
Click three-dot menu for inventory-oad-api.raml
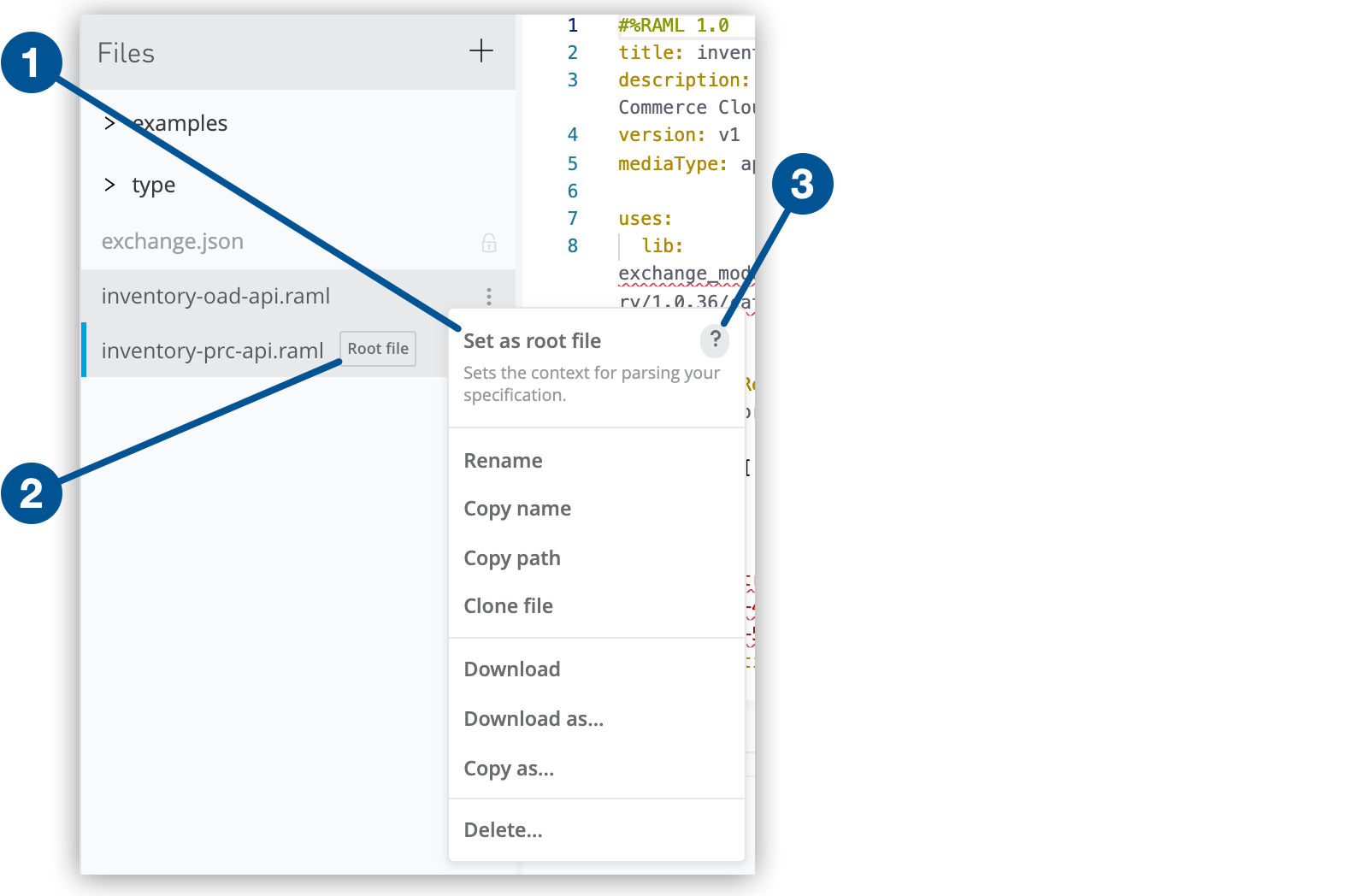489,297
